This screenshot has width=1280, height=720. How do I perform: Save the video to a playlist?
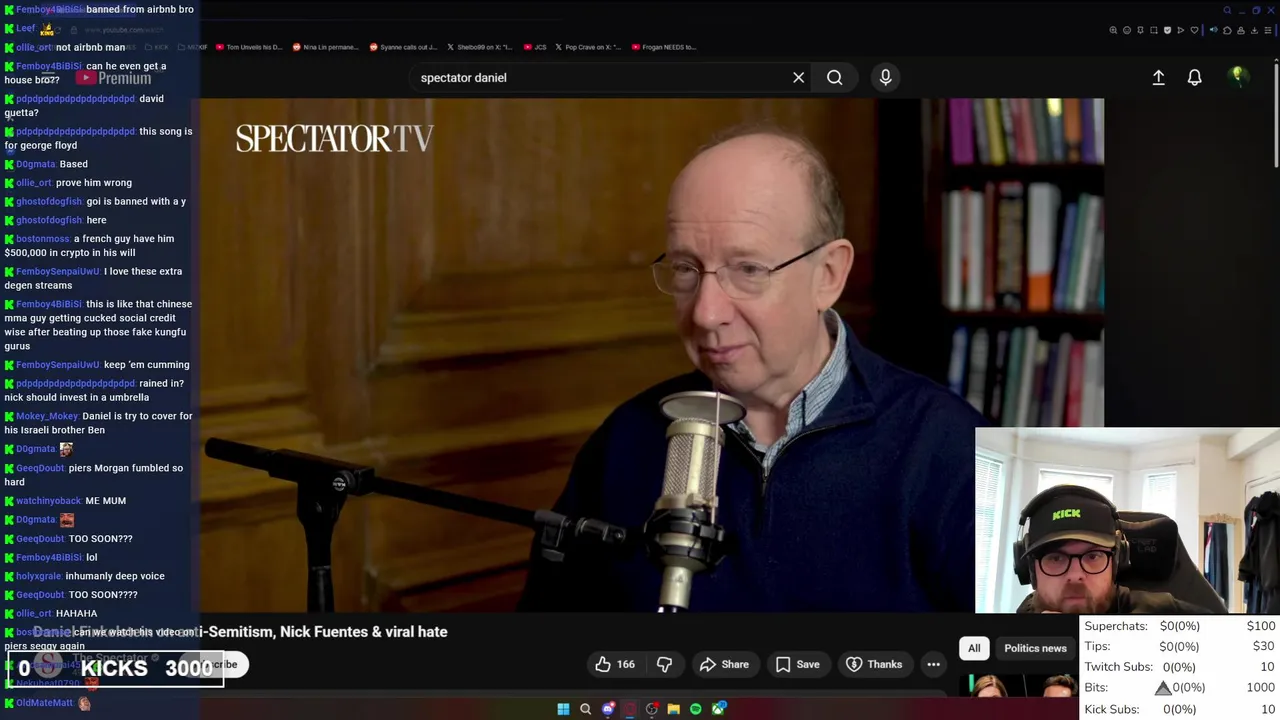[x=797, y=664]
